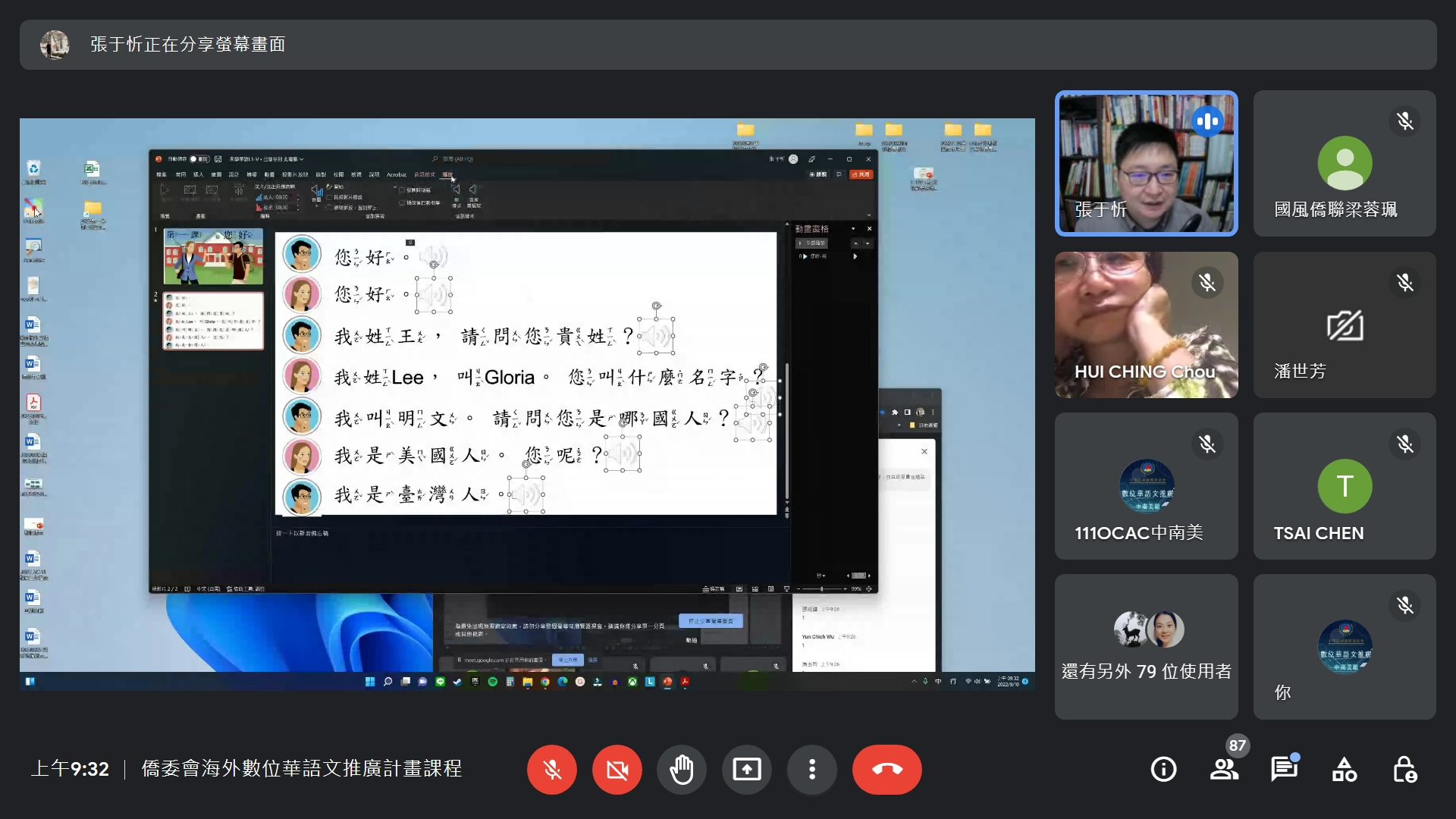This screenshot has height=819, width=1456.
Task: Open meeting details with the info icon
Action: click(x=1165, y=769)
